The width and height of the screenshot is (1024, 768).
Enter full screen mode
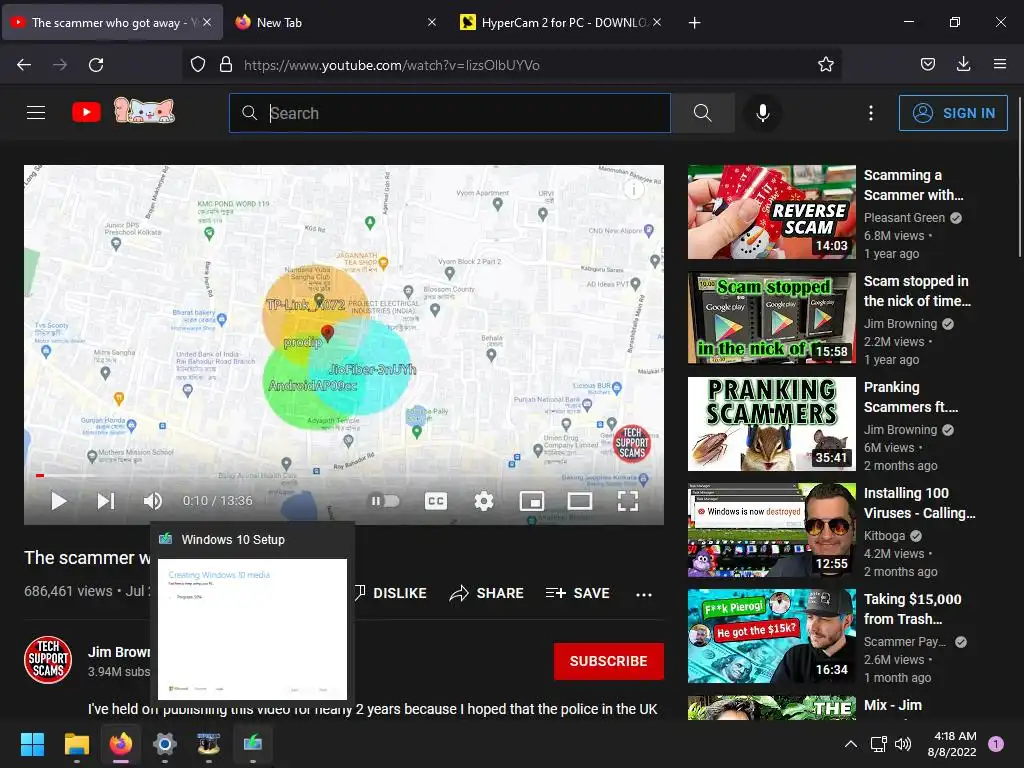point(628,501)
